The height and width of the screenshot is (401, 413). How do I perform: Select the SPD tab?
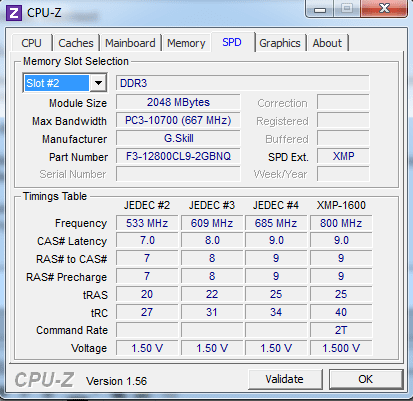[x=232, y=42]
